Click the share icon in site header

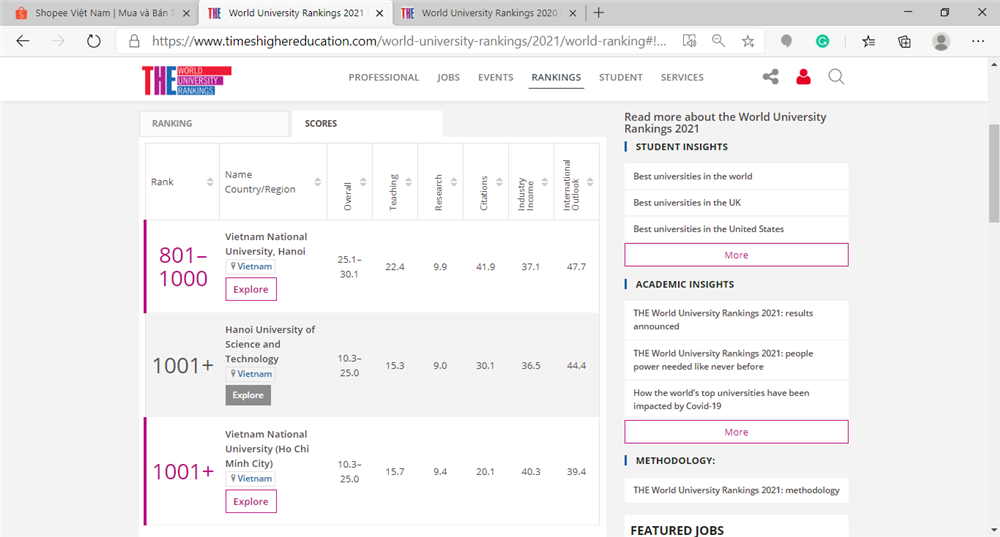tap(770, 77)
